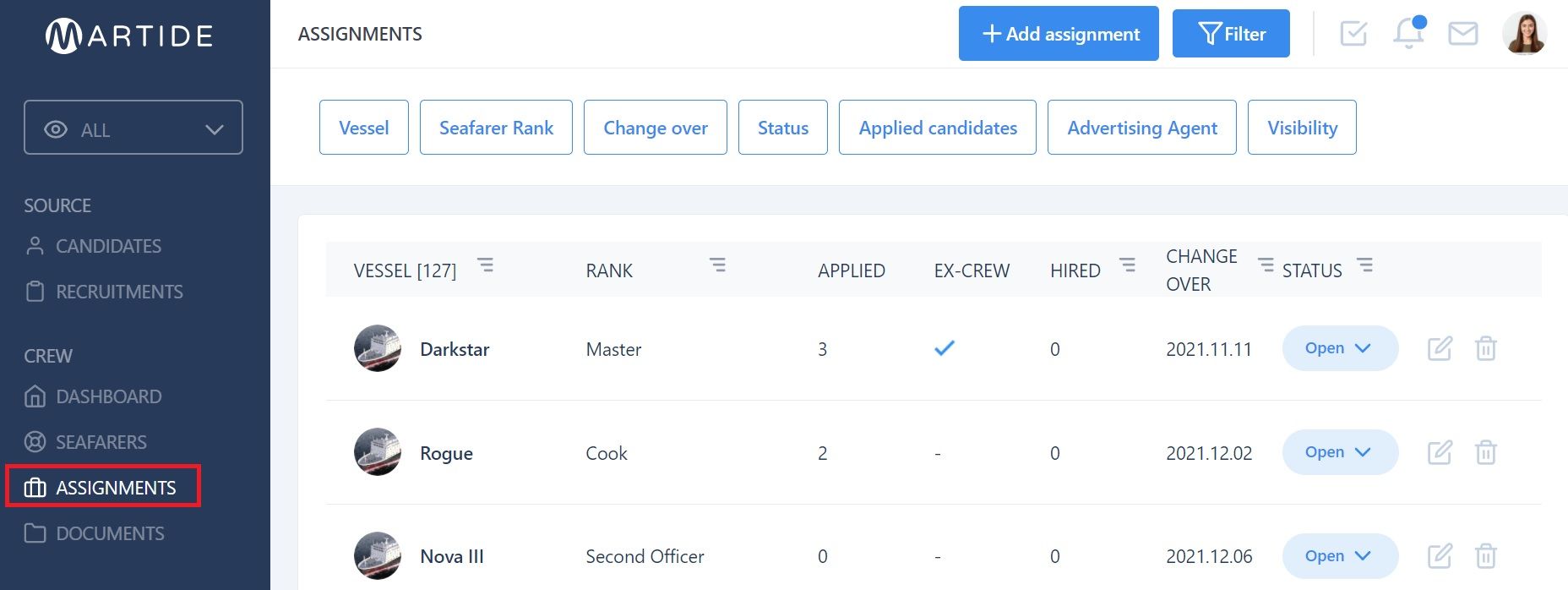This screenshot has height=590, width=1568.
Task: Click the 2021.12.02 change over date
Action: [x=1209, y=453]
